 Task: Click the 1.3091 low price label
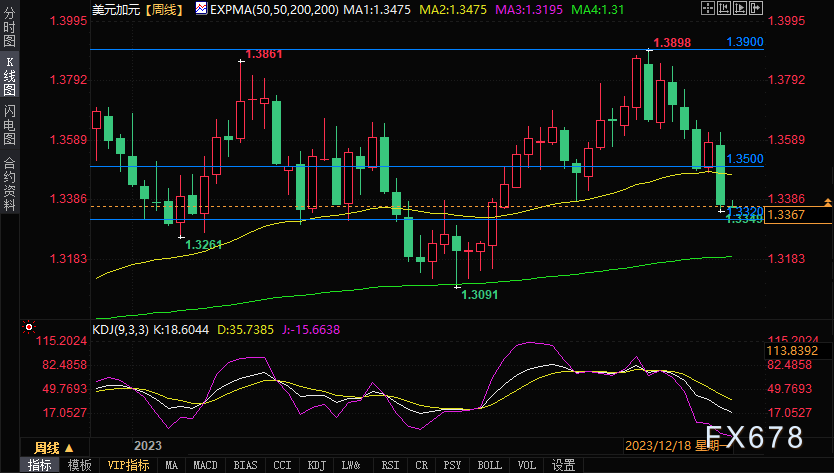click(x=479, y=295)
